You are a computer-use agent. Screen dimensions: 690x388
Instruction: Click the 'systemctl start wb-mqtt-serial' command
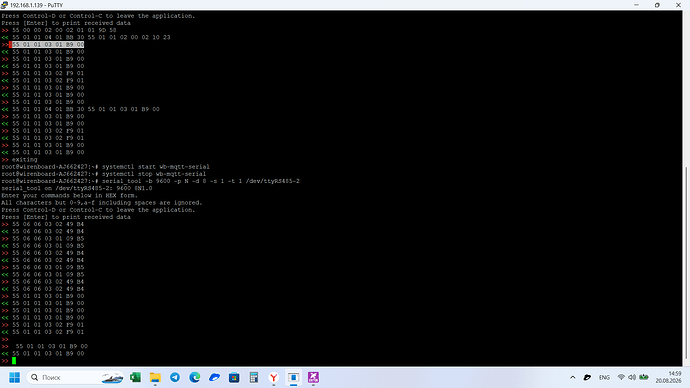(x=156, y=167)
